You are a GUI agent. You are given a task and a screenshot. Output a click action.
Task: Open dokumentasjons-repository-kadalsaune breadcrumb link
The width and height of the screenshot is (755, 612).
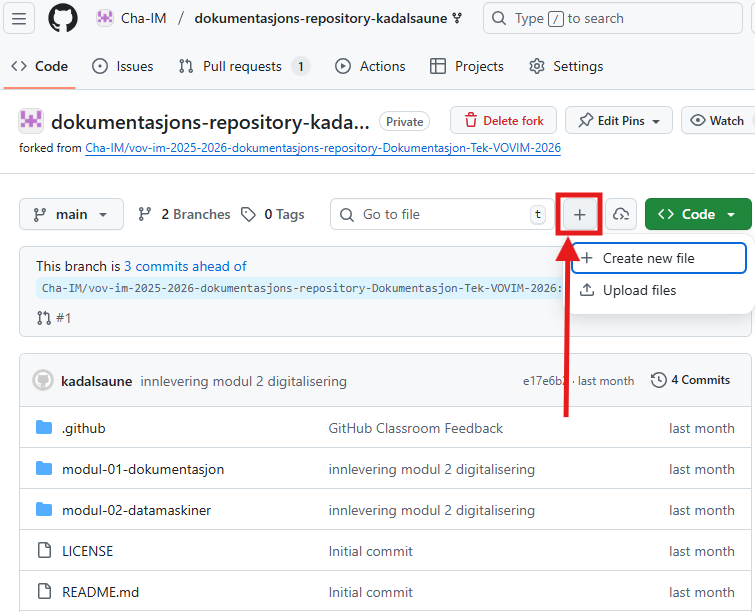[320, 18]
